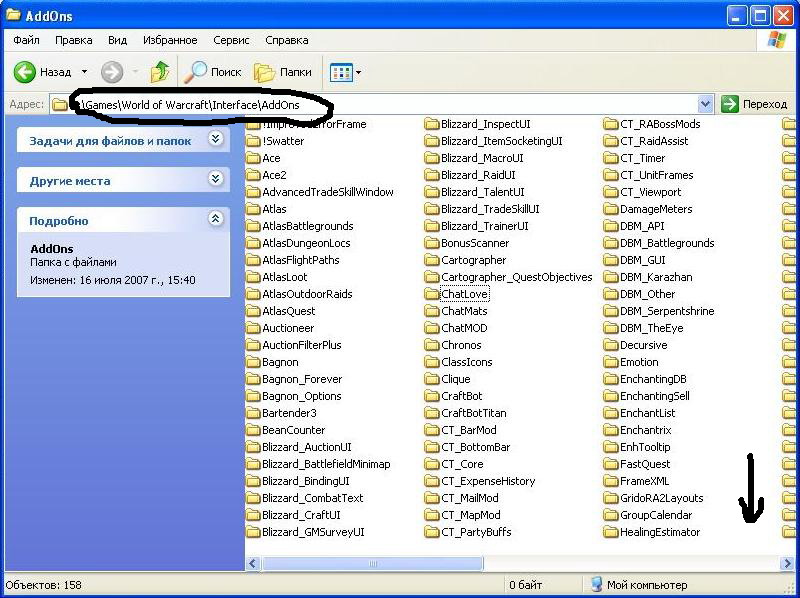Select the CraftBotTitan folder

point(466,413)
